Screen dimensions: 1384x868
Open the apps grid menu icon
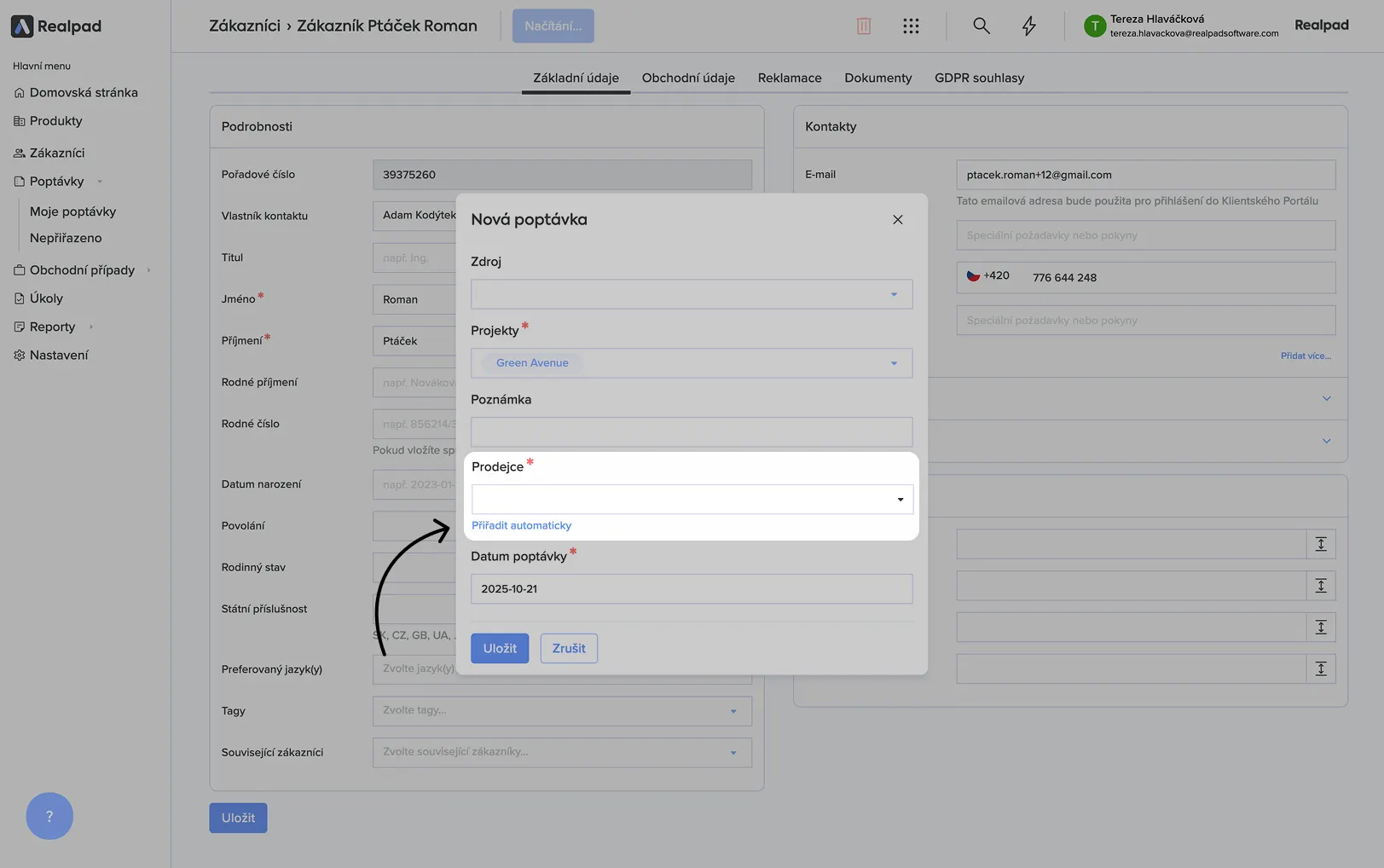click(x=911, y=26)
